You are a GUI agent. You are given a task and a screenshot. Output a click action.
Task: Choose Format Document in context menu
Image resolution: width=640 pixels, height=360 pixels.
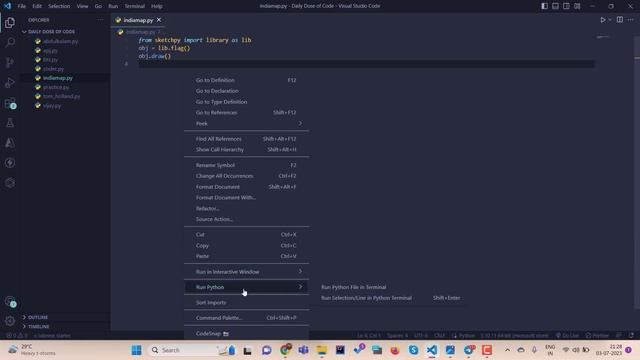[x=247, y=187]
